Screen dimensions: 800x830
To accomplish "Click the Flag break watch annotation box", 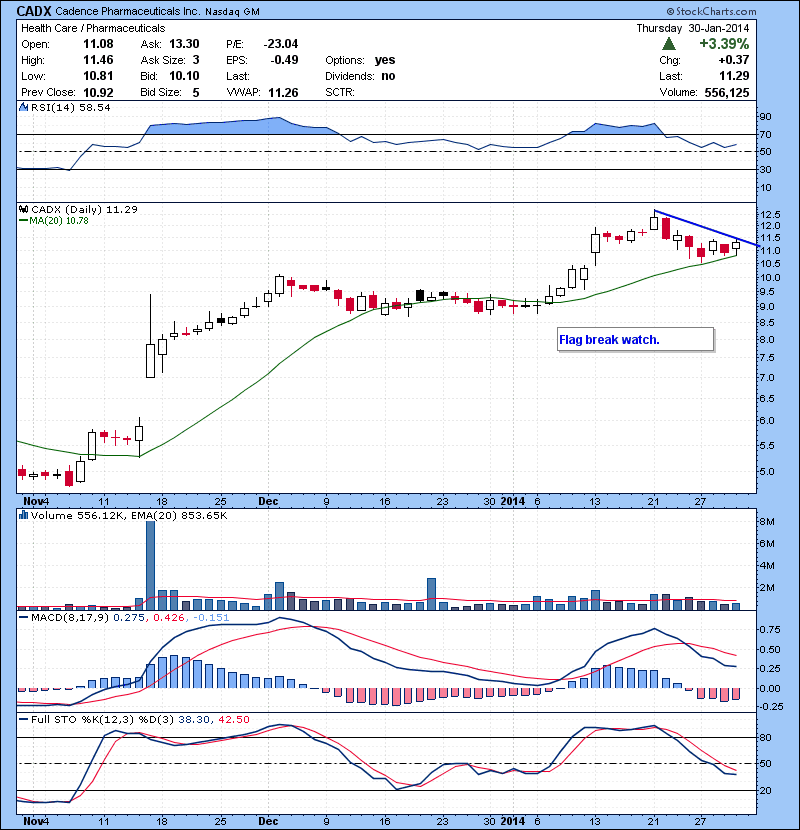I will point(636,339).
